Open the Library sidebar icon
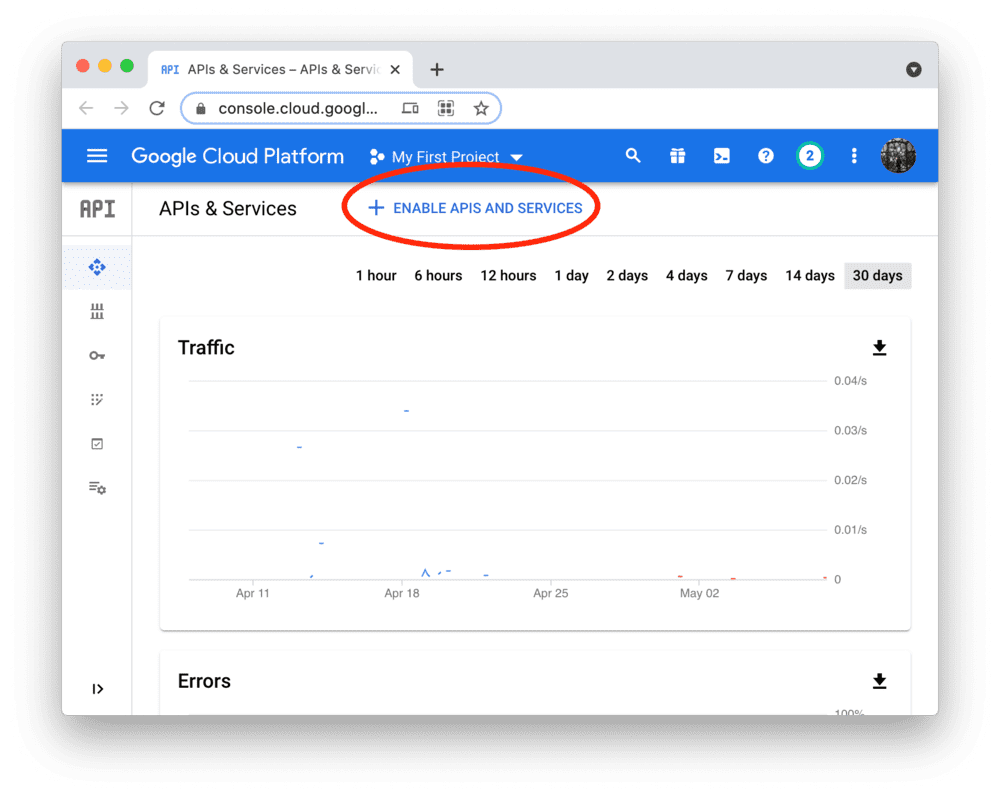 point(97,311)
